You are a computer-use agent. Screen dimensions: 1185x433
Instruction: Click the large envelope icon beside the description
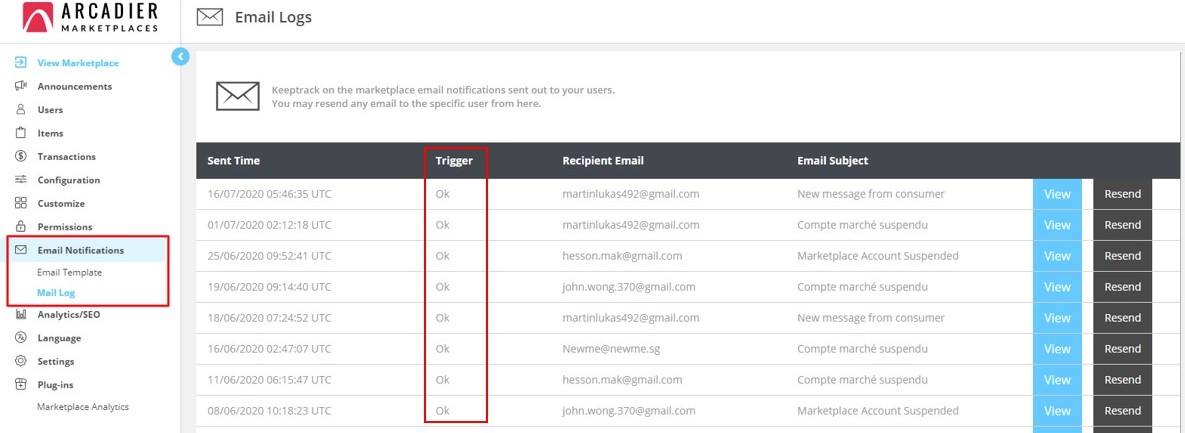(x=237, y=97)
